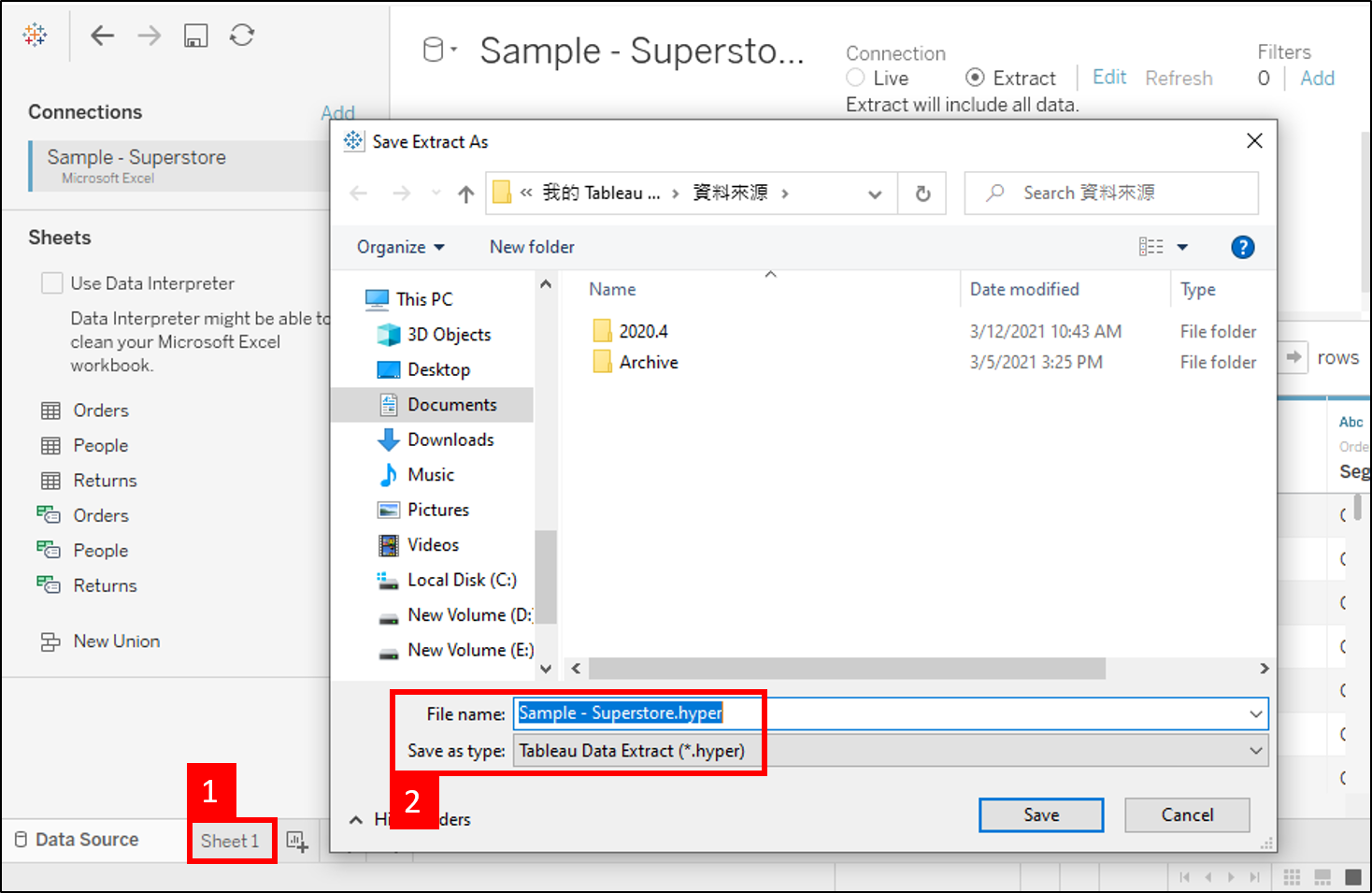Refresh the folder listing in the dialog
This screenshot has width=1372, height=893.
coord(922,194)
